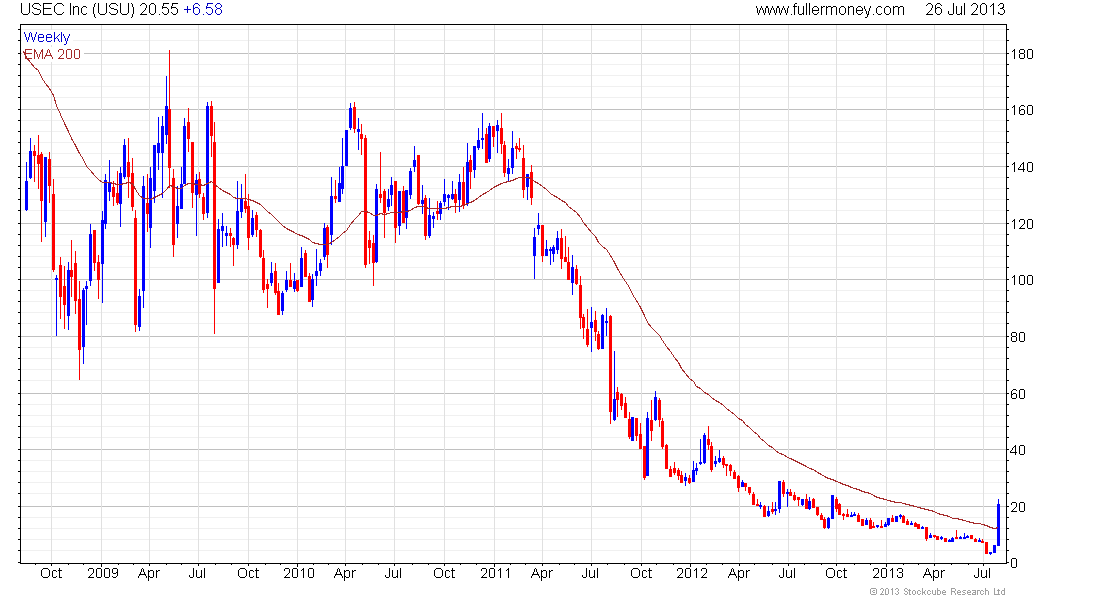Click the 20 y-axis label

1018,507
